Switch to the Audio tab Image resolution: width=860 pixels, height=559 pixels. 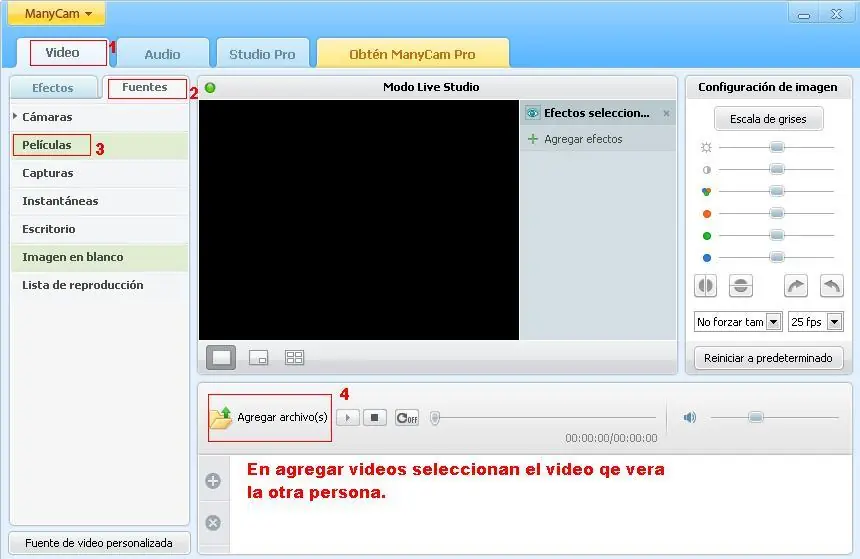162,54
